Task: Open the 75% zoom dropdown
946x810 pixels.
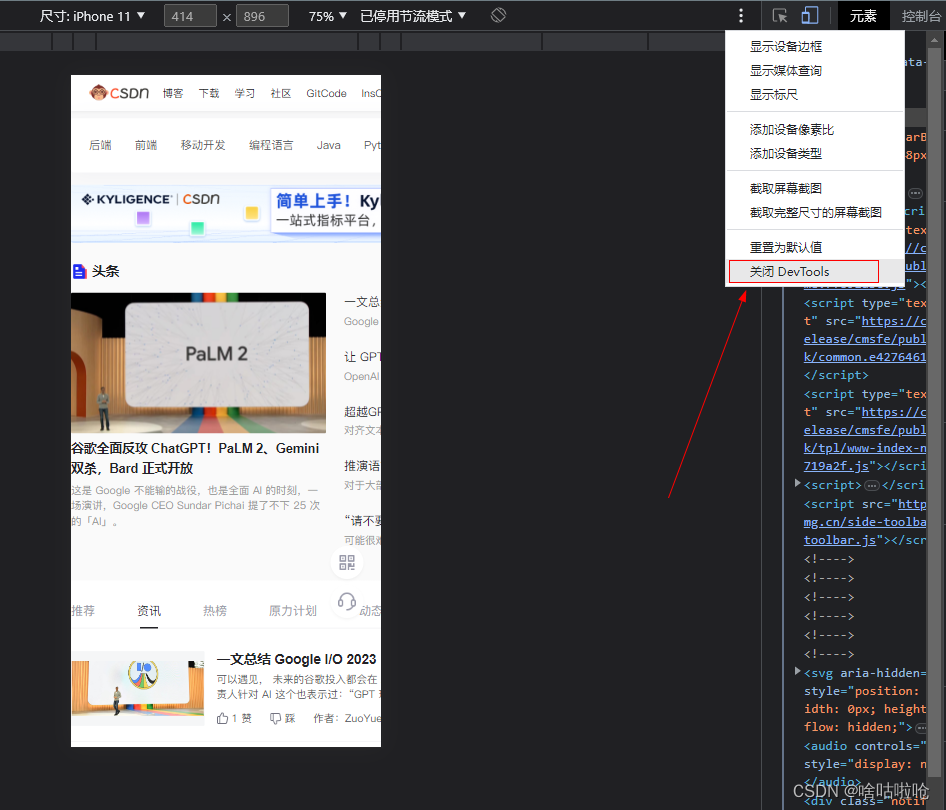Action: pyautogui.click(x=328, y=16)
